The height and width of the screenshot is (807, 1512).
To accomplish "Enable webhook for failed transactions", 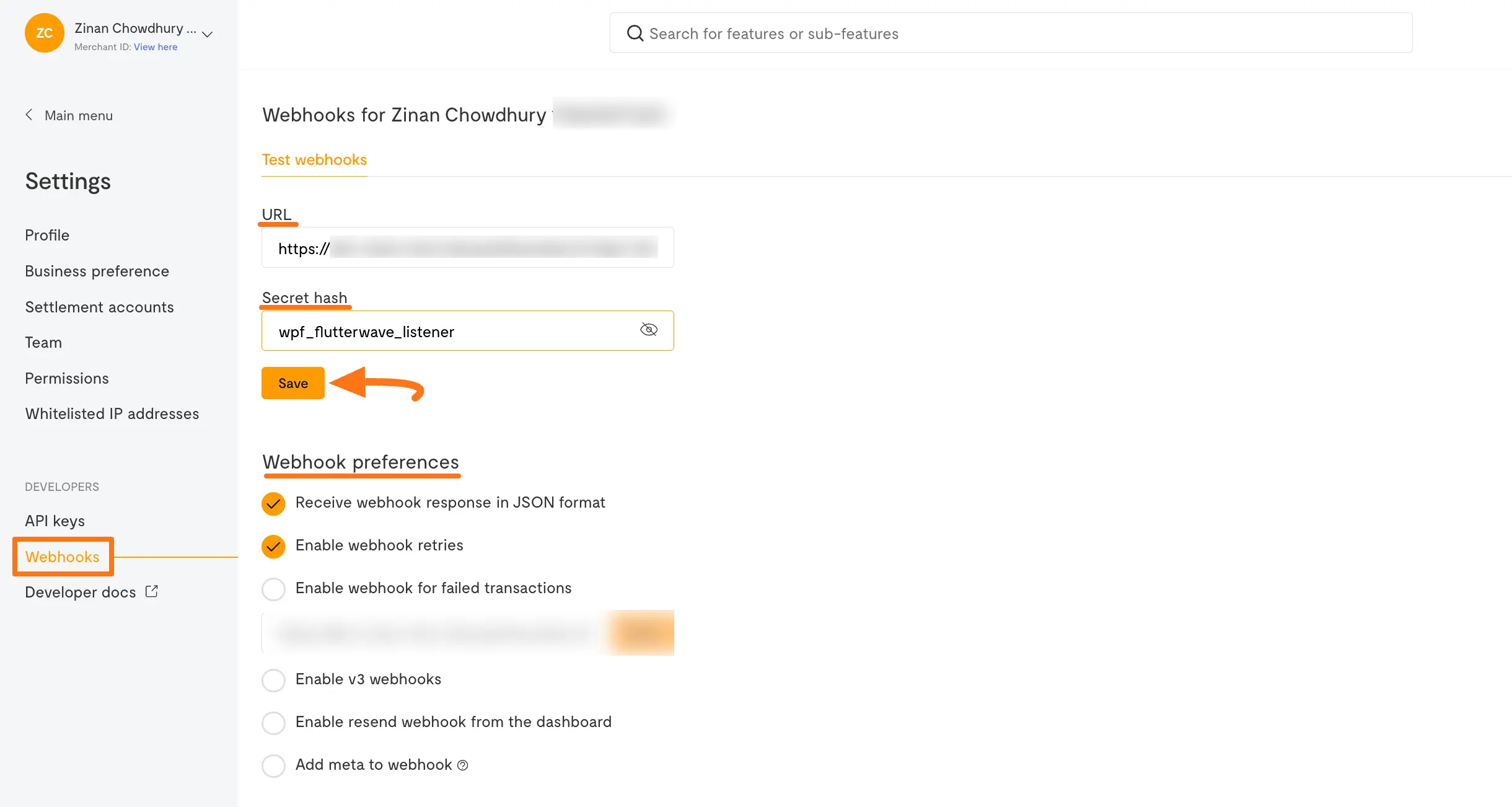I will click(x=273, y=589).
